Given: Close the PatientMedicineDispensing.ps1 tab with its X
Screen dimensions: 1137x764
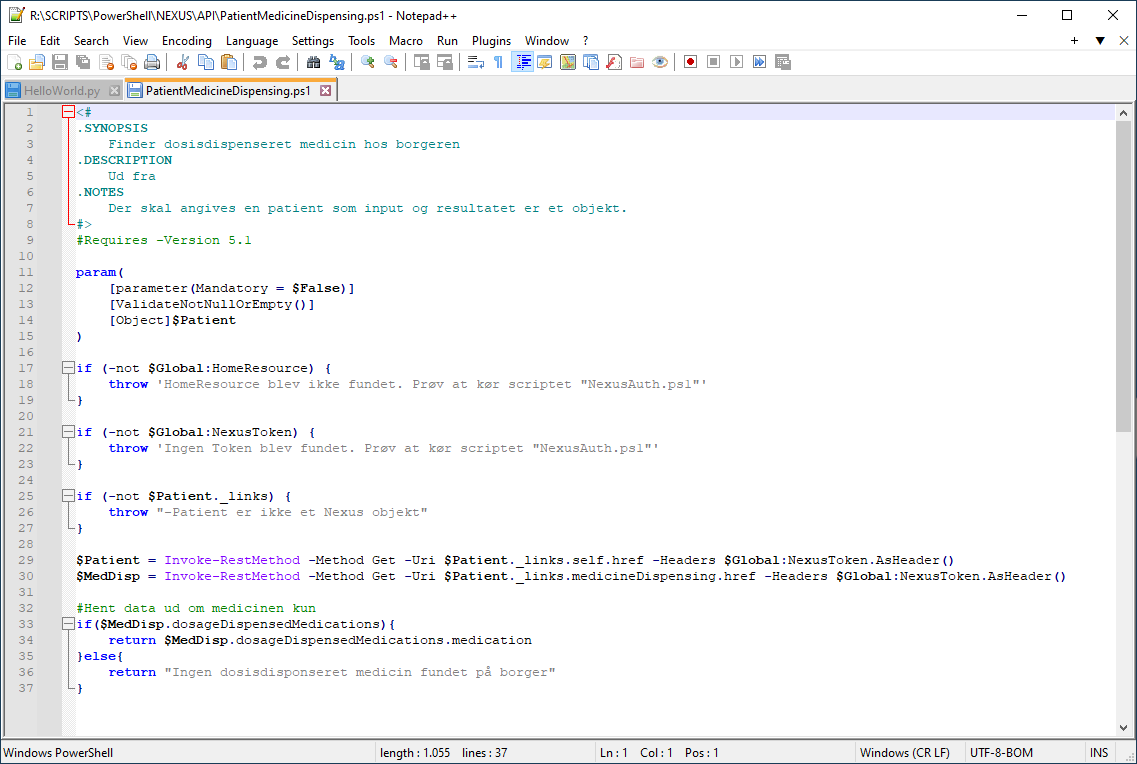Looking at the screenshot, I should coord(326,91).
